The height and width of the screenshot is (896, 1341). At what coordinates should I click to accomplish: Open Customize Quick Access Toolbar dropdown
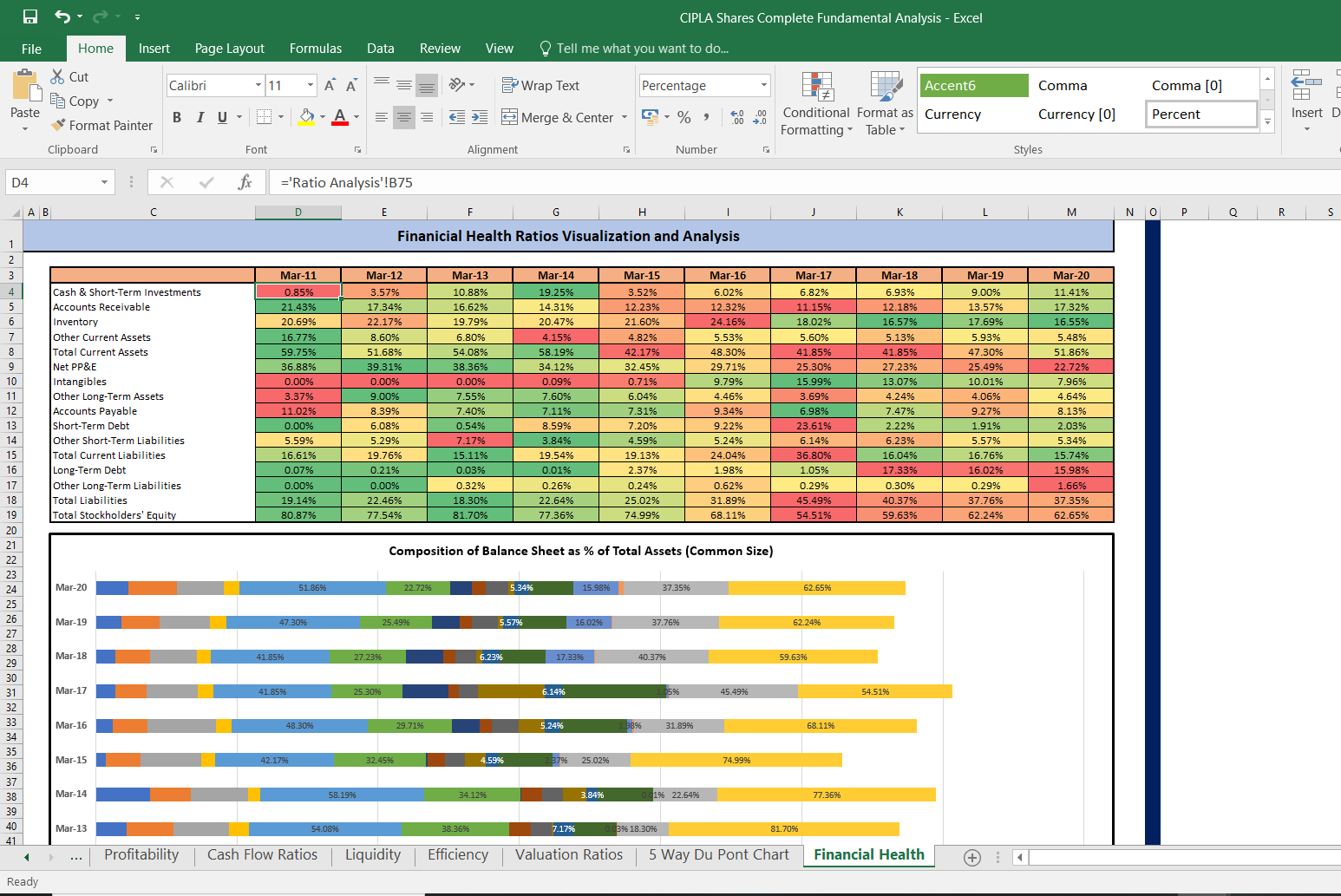click(137, 17)
